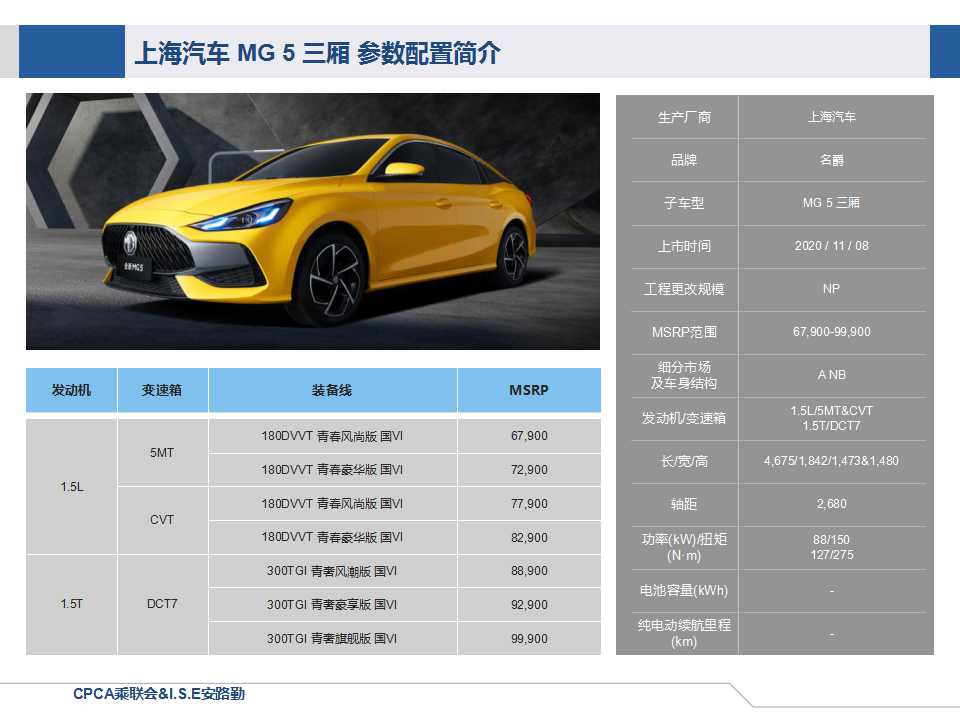Click the "88/150 127/275" power and torque value
The image size is (960, 720).
click(831, 547)
